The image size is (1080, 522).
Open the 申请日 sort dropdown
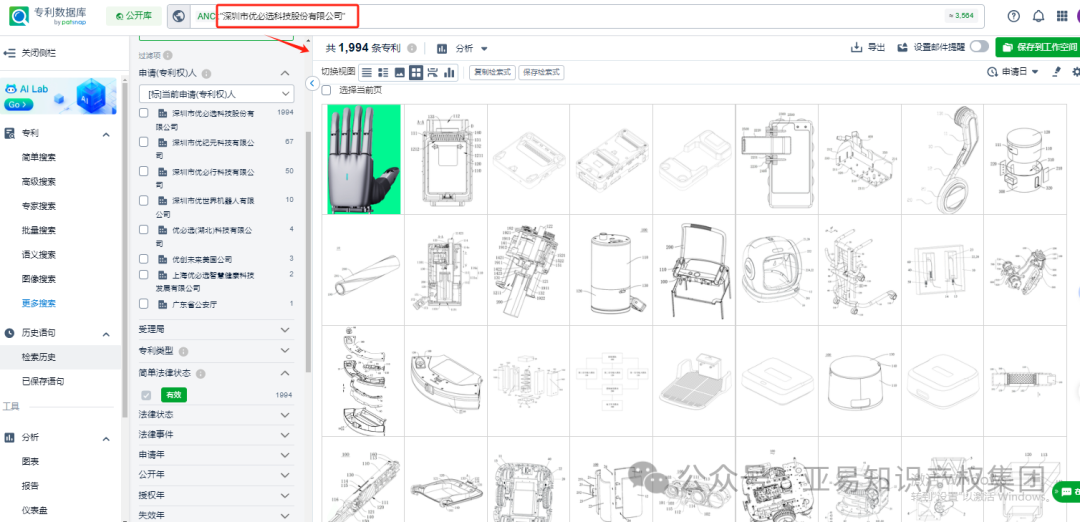1012,72
